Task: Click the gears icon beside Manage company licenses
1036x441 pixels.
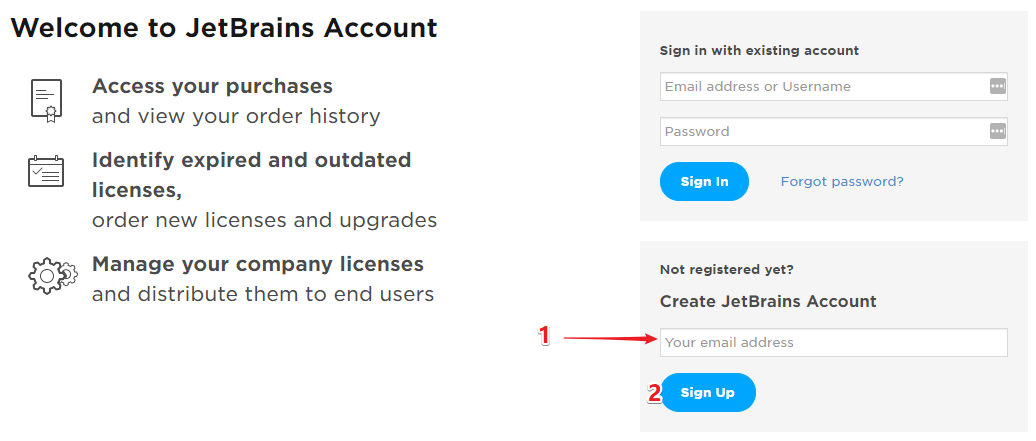Action: (53, 276)
